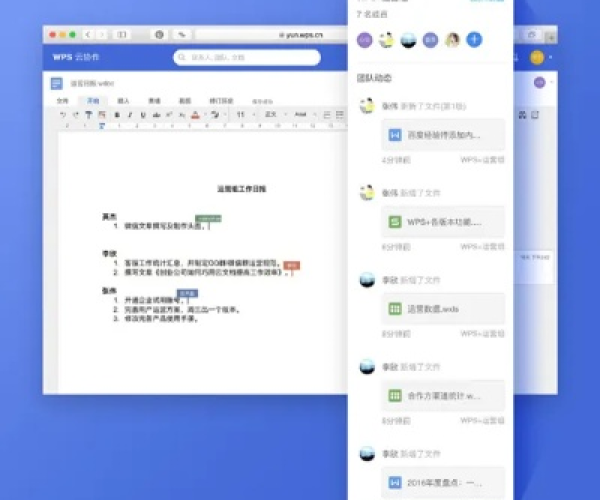Toggle strikethrough formatting
Viewport: 600px width, 500px height.
tap(156, 114)
